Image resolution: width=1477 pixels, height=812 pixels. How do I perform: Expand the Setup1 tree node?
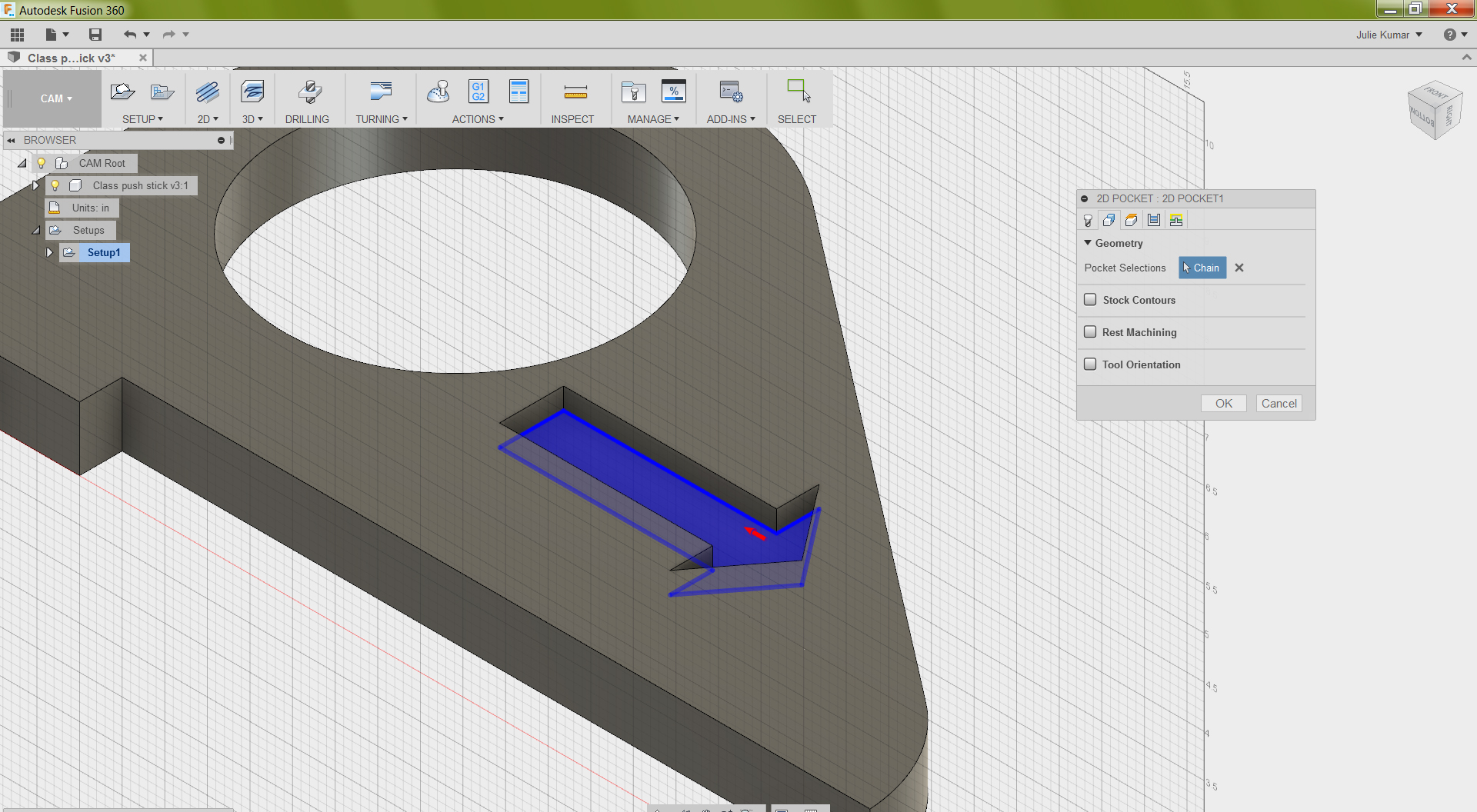click(x=49, y=252)
